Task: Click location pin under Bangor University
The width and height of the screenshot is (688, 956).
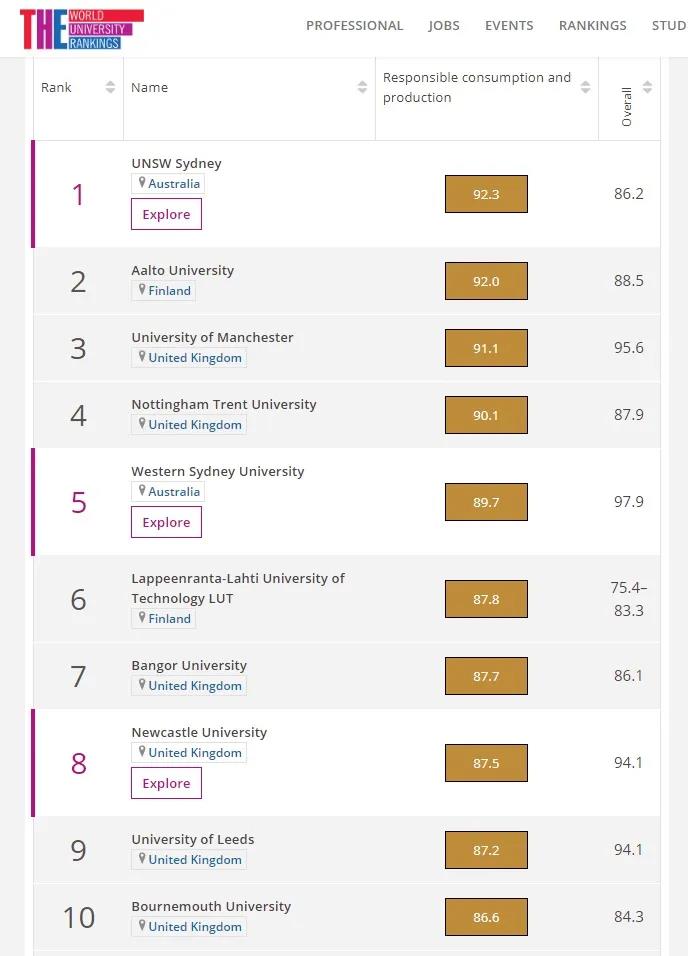Action: coord(142,685)
